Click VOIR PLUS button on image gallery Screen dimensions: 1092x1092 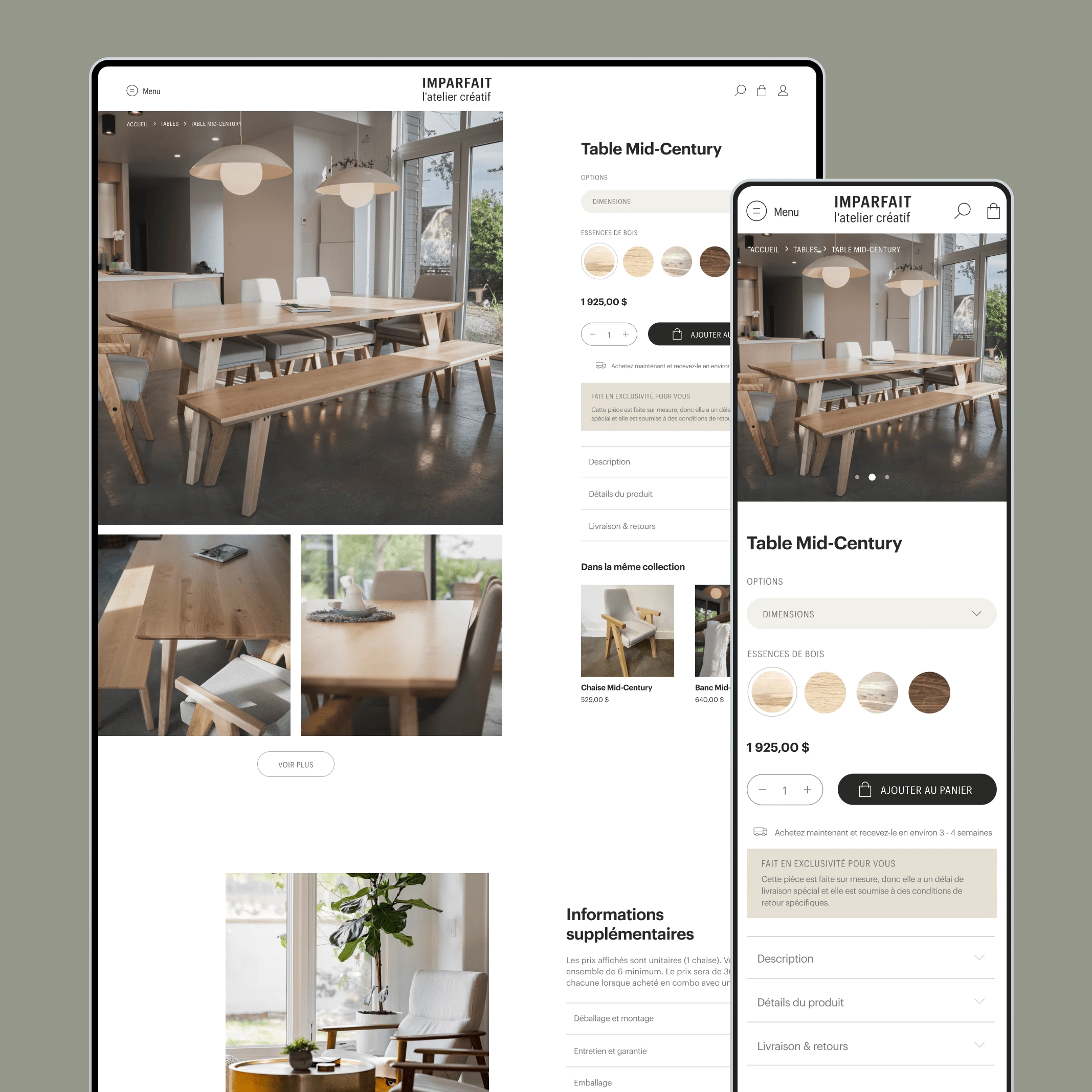[x=294, y=764]
